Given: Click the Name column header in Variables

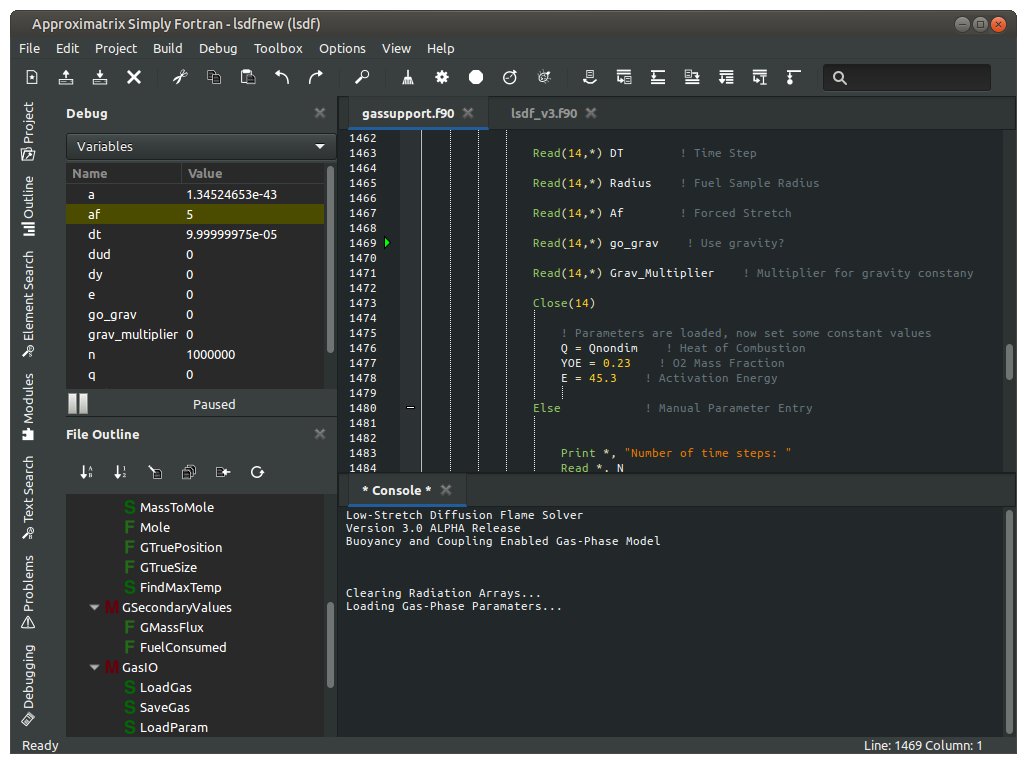Looking at the screenshot, I should point(123,173).
